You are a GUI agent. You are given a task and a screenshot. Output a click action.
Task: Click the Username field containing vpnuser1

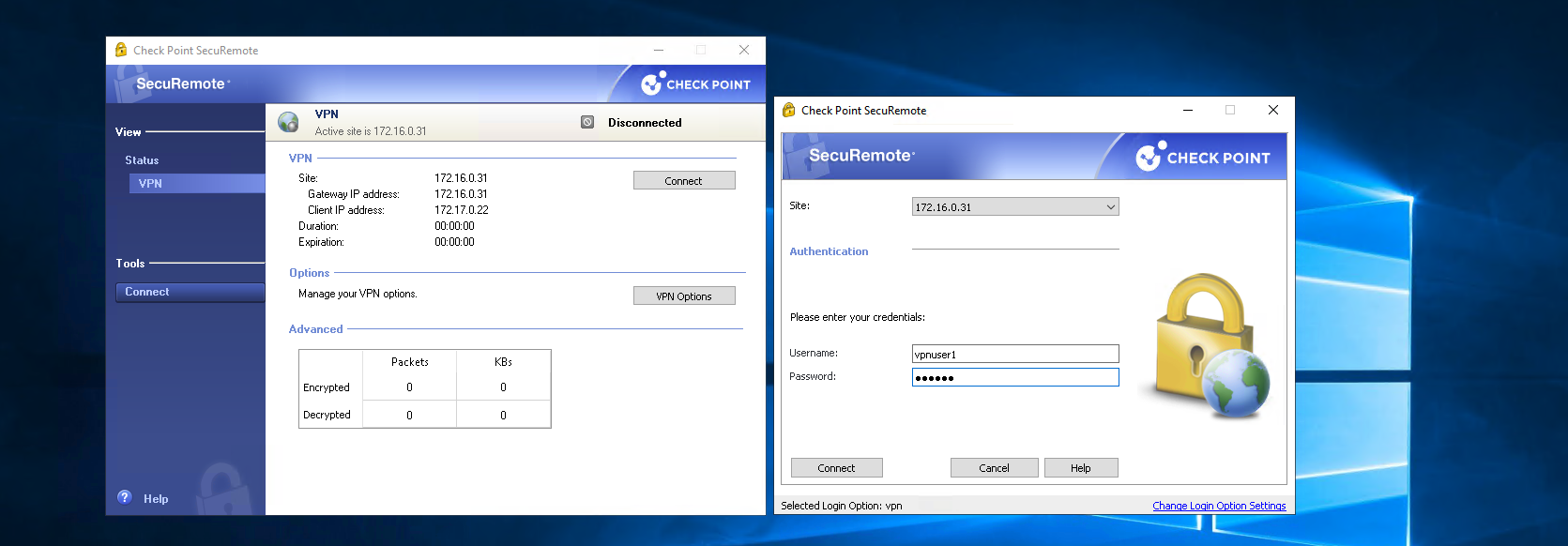(x=1014, y=354)
